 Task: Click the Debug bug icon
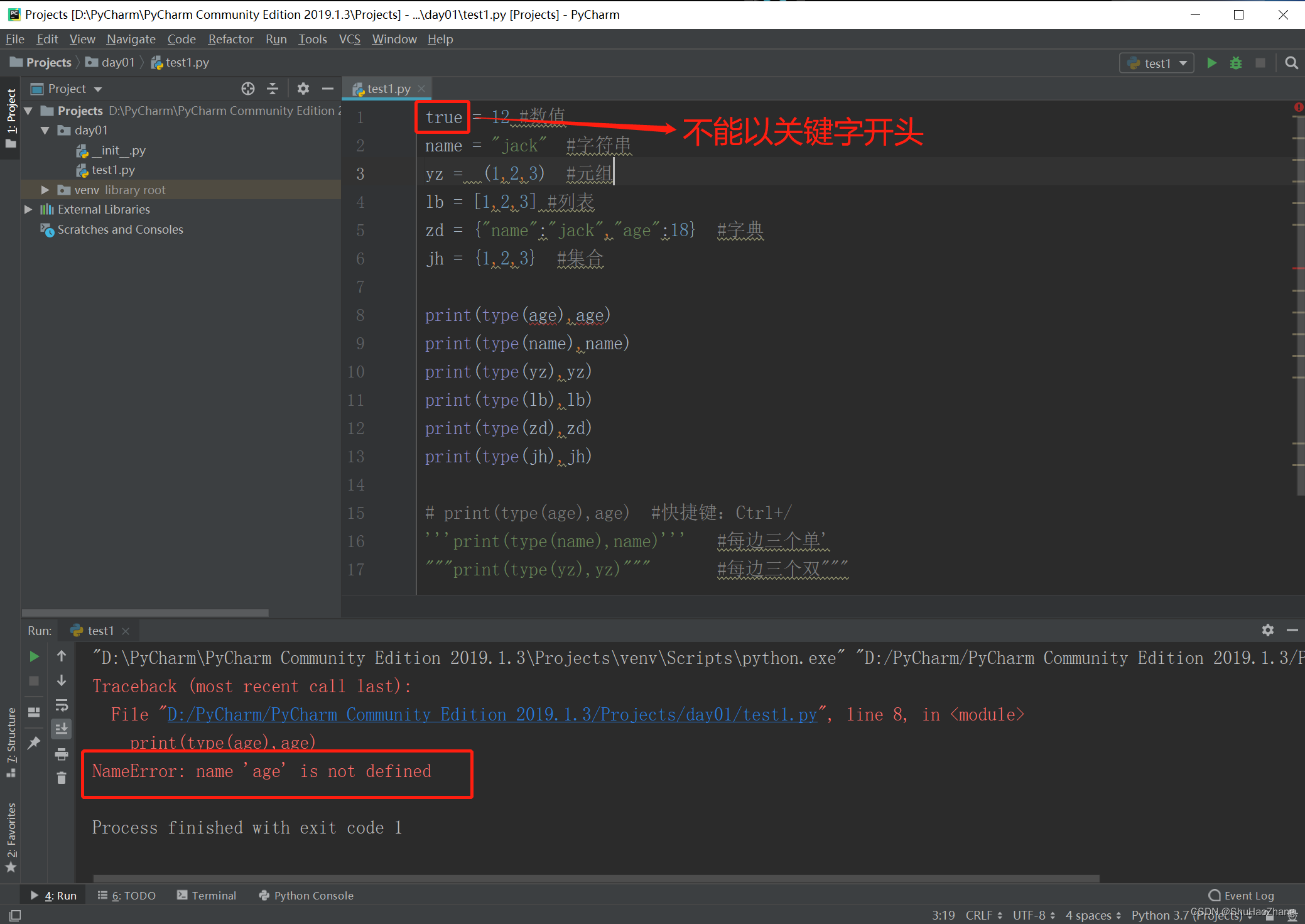pos(1235,63)
